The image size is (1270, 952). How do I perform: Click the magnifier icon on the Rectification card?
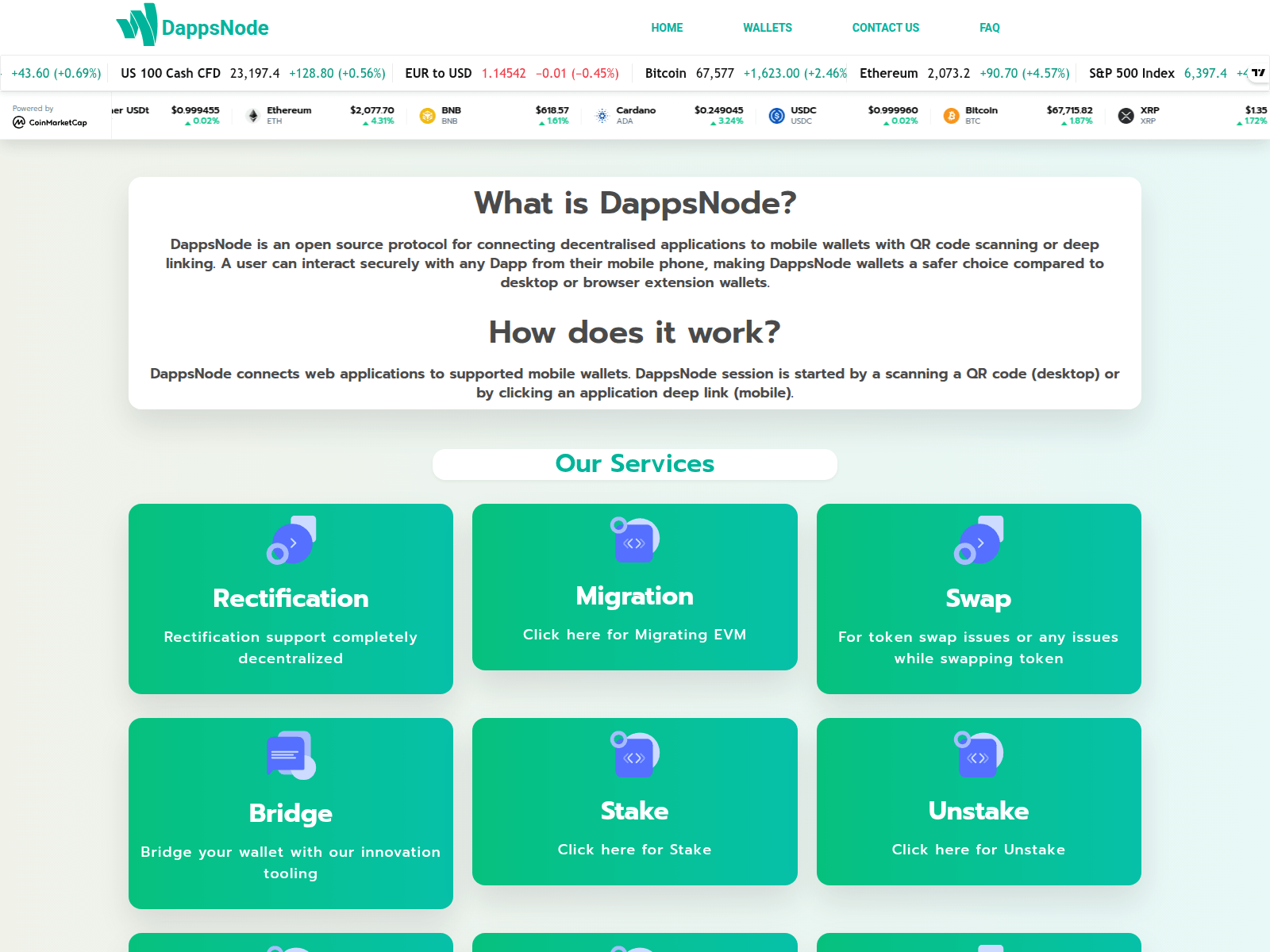291,542
